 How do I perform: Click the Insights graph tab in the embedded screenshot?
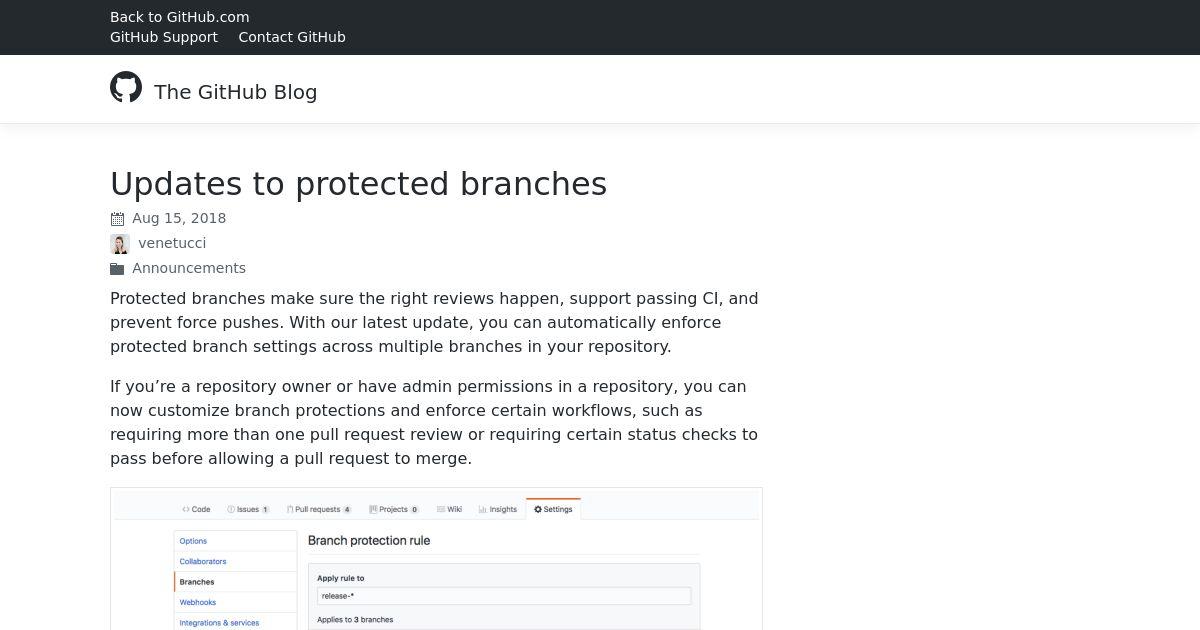497,509
